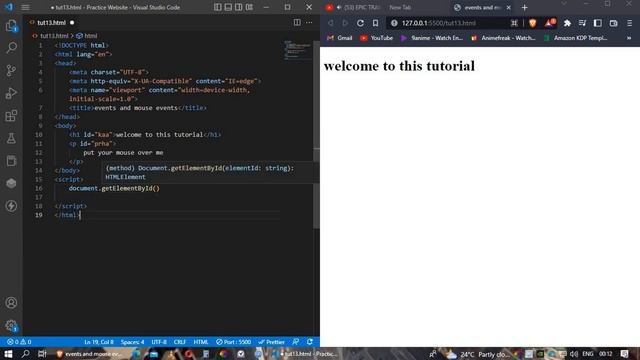Split the editor right
Viewport: 640px width, 360px height.
[297, 22]
